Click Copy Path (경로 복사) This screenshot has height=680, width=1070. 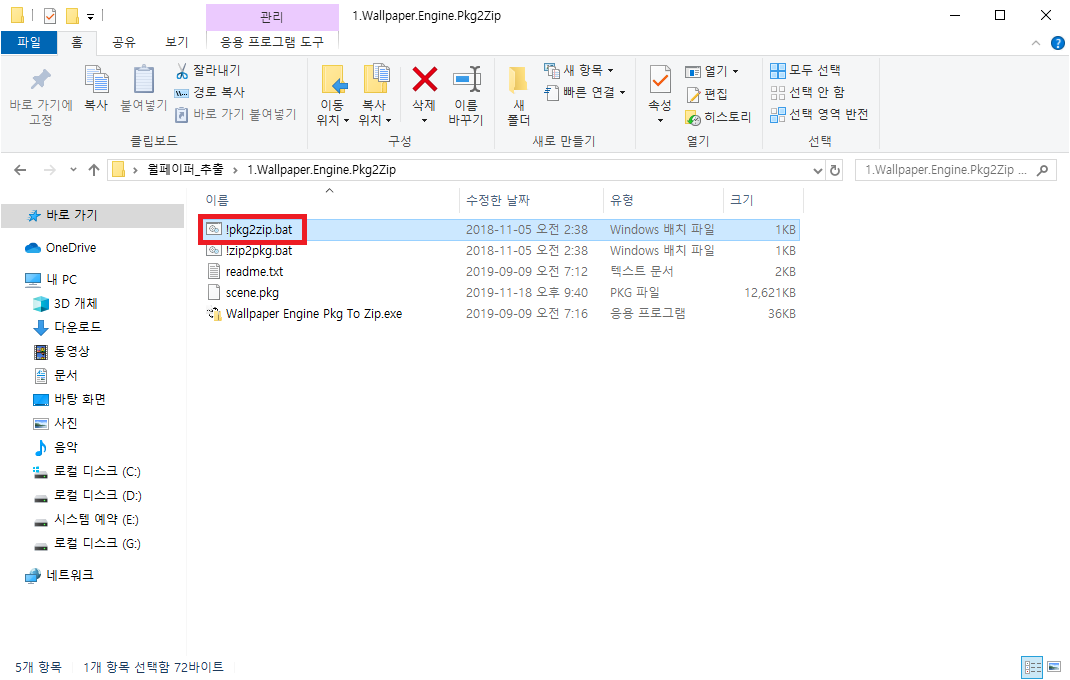point(210,92)
